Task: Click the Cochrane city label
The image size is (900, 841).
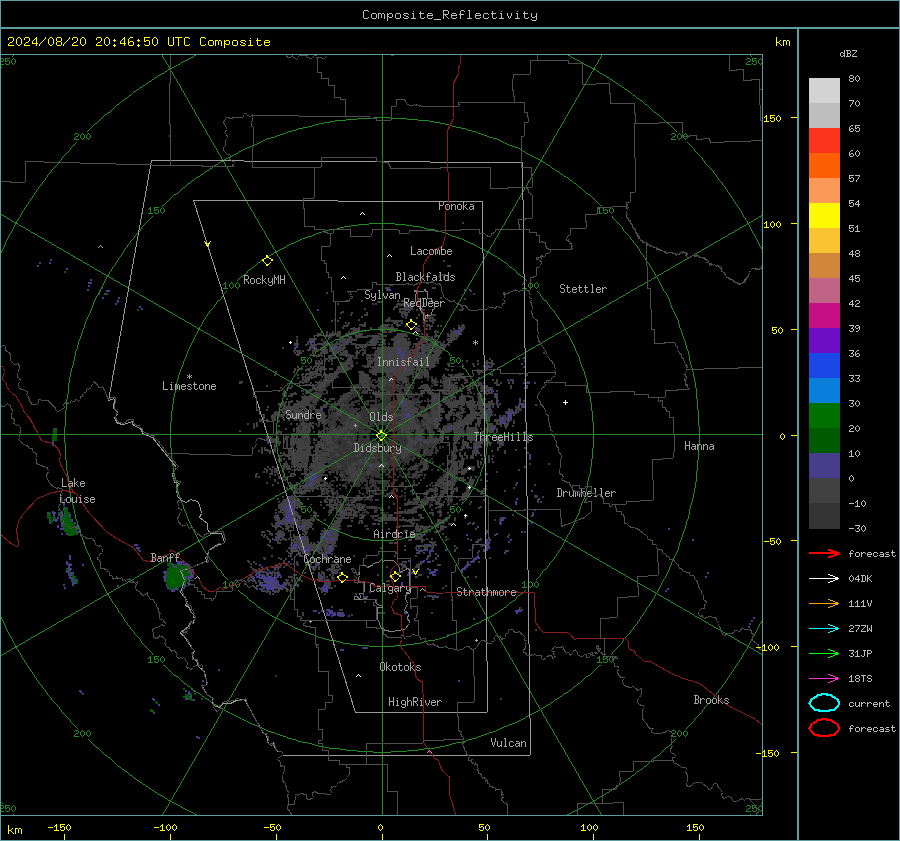Action: click(327, 559)
